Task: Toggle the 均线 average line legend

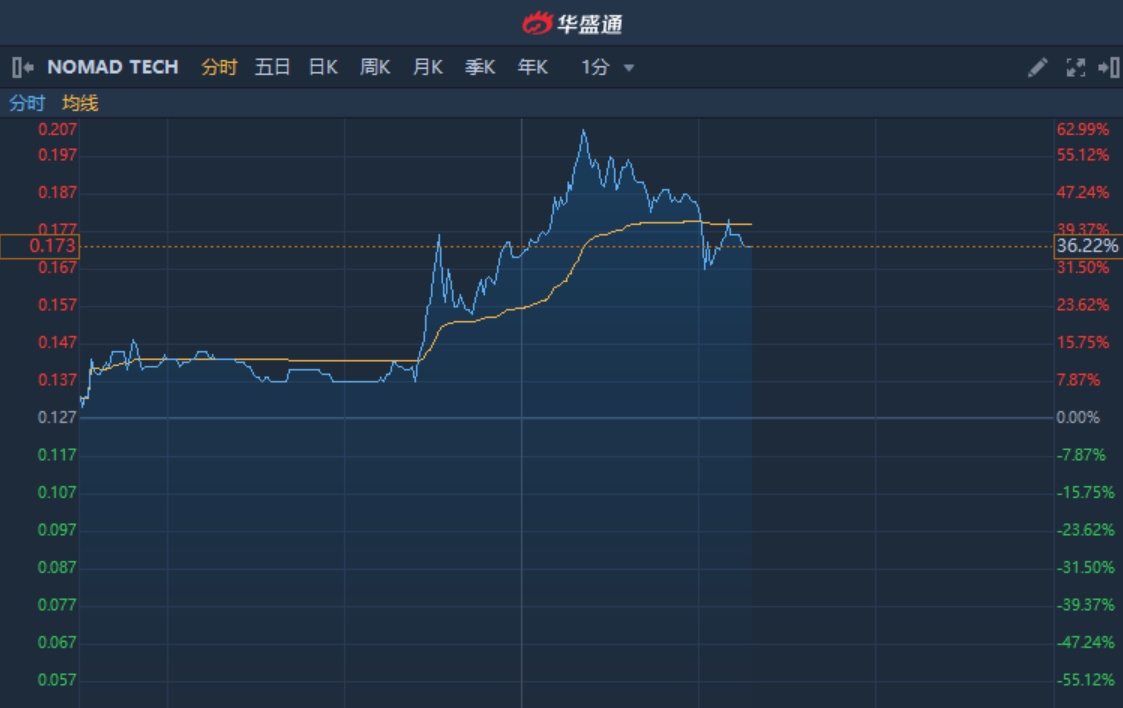Action: click(x=80, y=103)
